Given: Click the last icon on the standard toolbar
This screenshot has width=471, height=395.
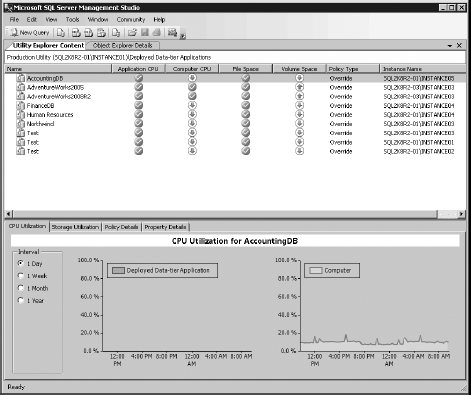Looking at the screenshot, I should [x=172, y=32].
